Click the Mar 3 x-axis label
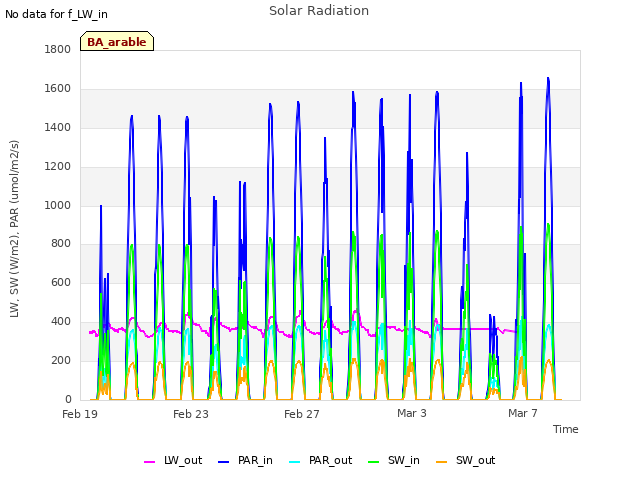Viewport: 640px width, 480px height. click(412, 413)
